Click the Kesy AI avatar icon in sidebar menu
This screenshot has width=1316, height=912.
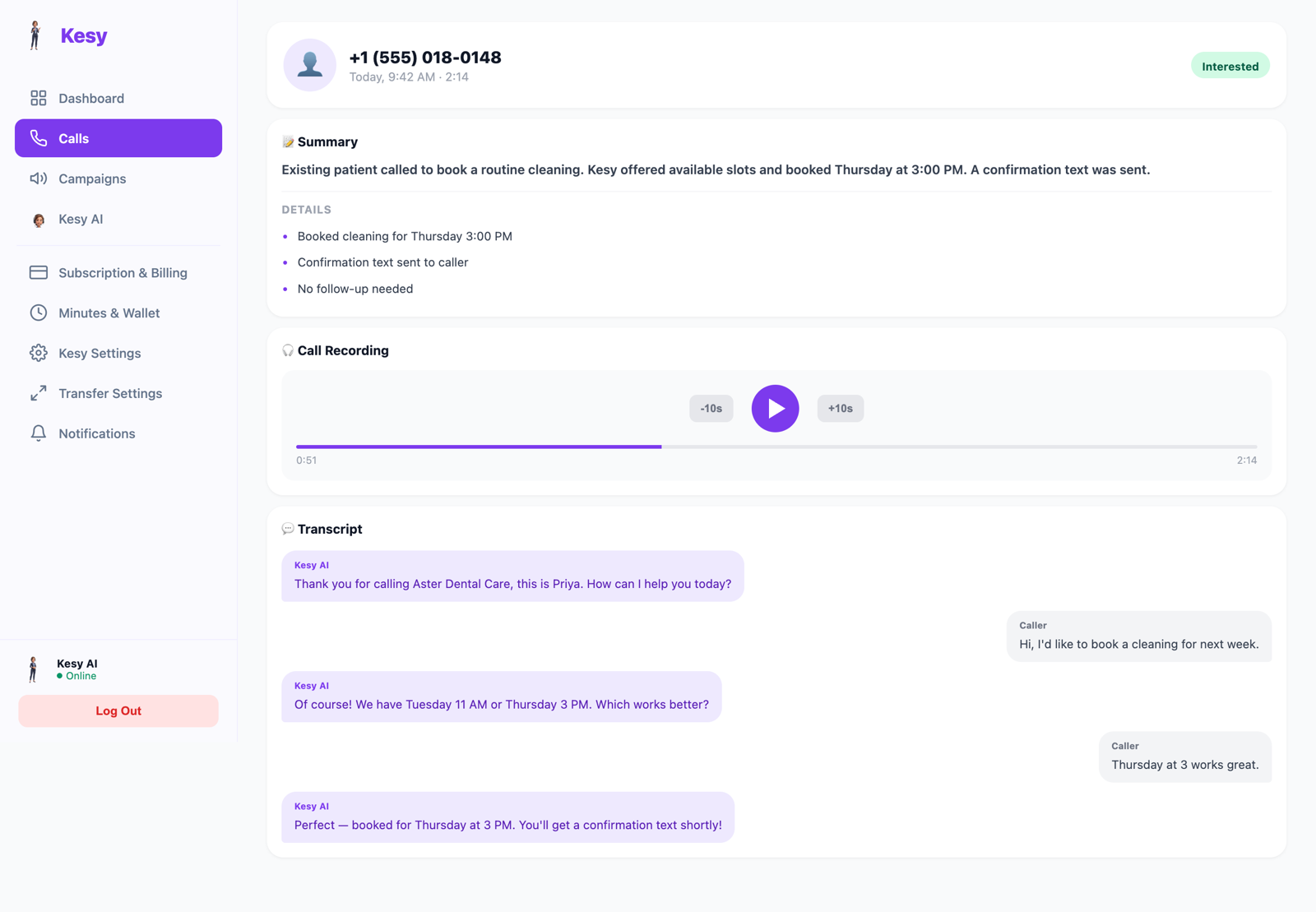(39, 220)
